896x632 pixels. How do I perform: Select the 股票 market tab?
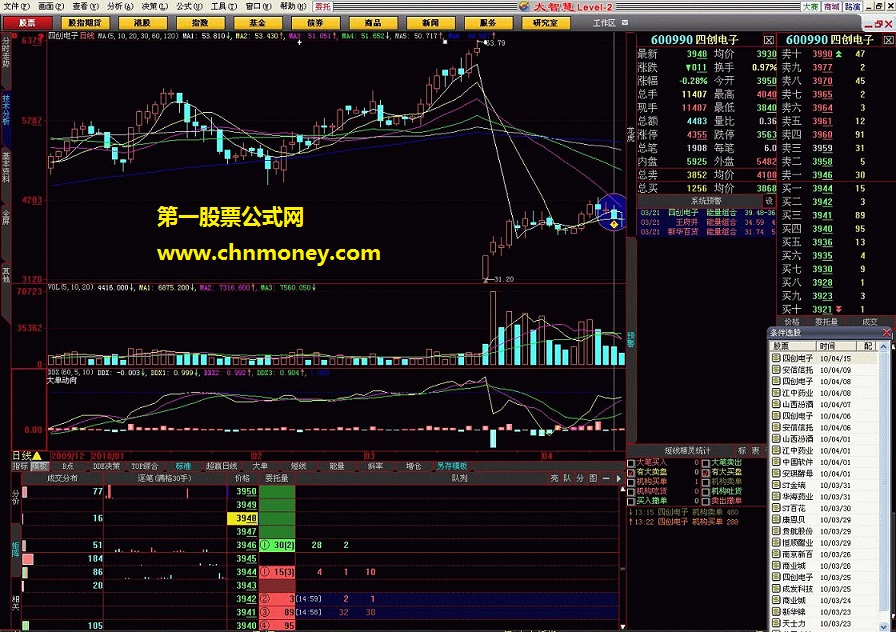tap(27, 23)
